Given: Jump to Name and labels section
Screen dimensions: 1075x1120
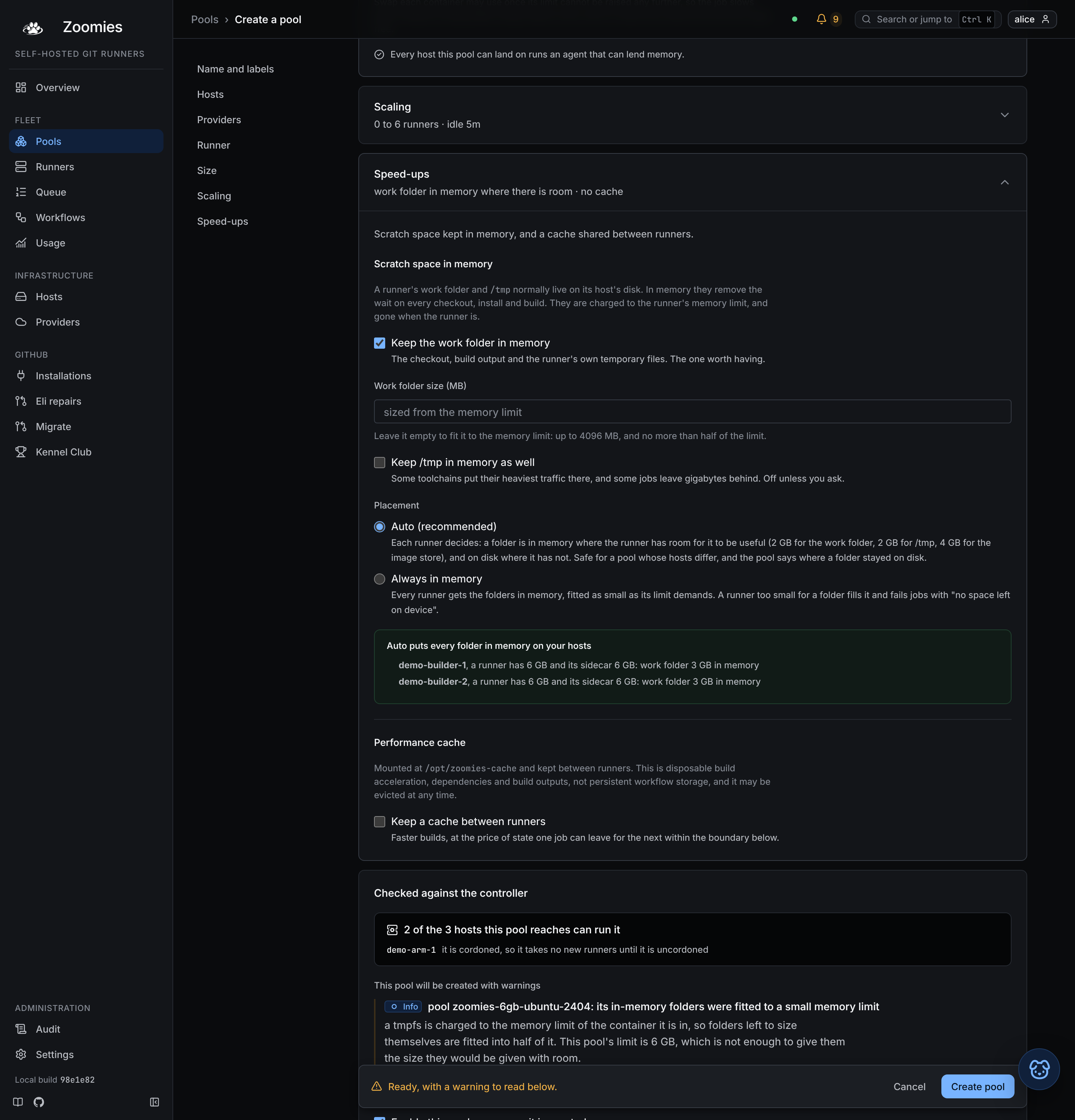Looking at the screenshot, I should click(235, 69).
